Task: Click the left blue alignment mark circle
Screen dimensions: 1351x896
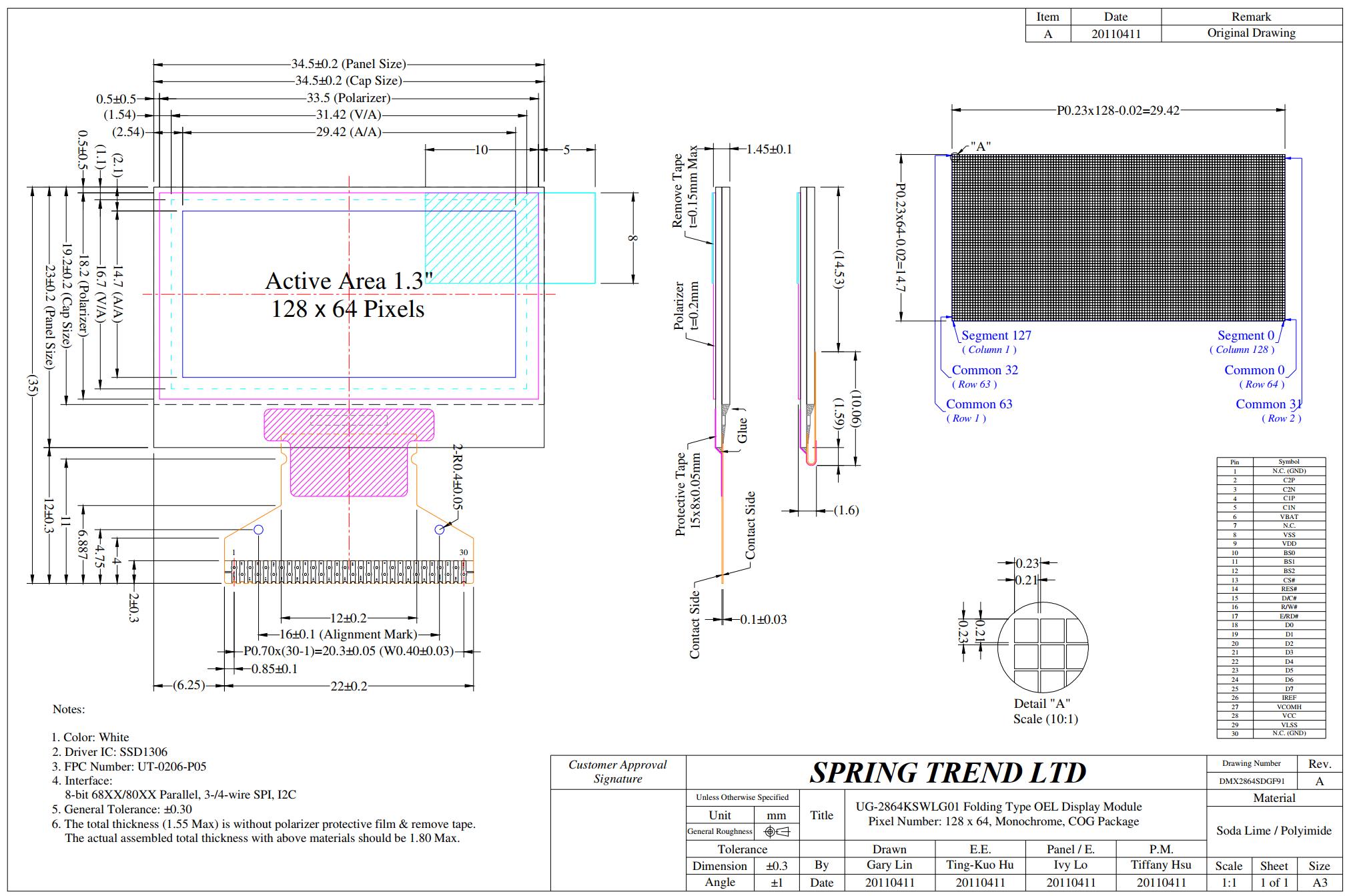Action: [259, 530]
